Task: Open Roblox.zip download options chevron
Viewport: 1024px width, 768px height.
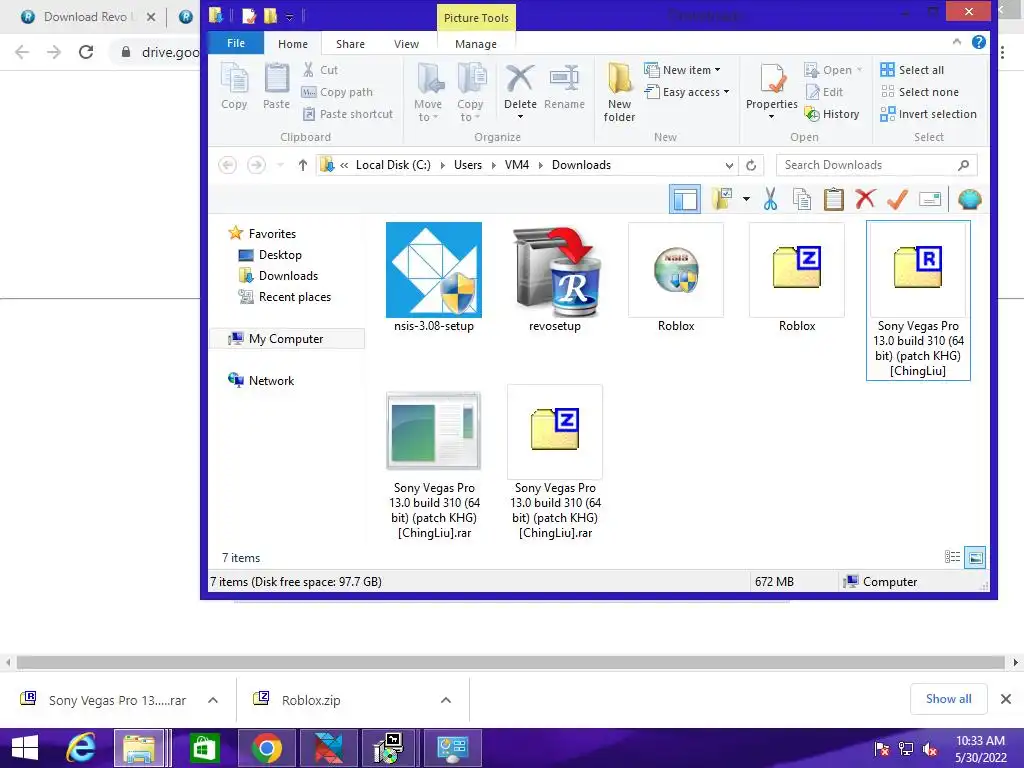Action: (x=445, y=700)
